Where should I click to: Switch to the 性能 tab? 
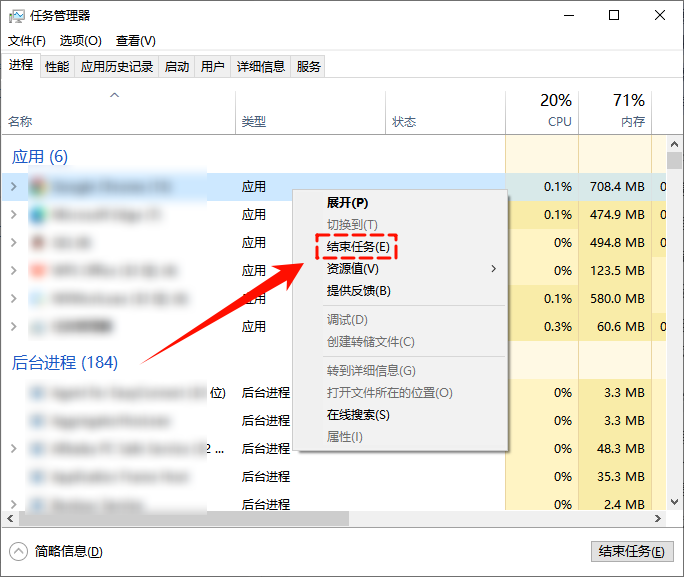click(x=57, y=67)
